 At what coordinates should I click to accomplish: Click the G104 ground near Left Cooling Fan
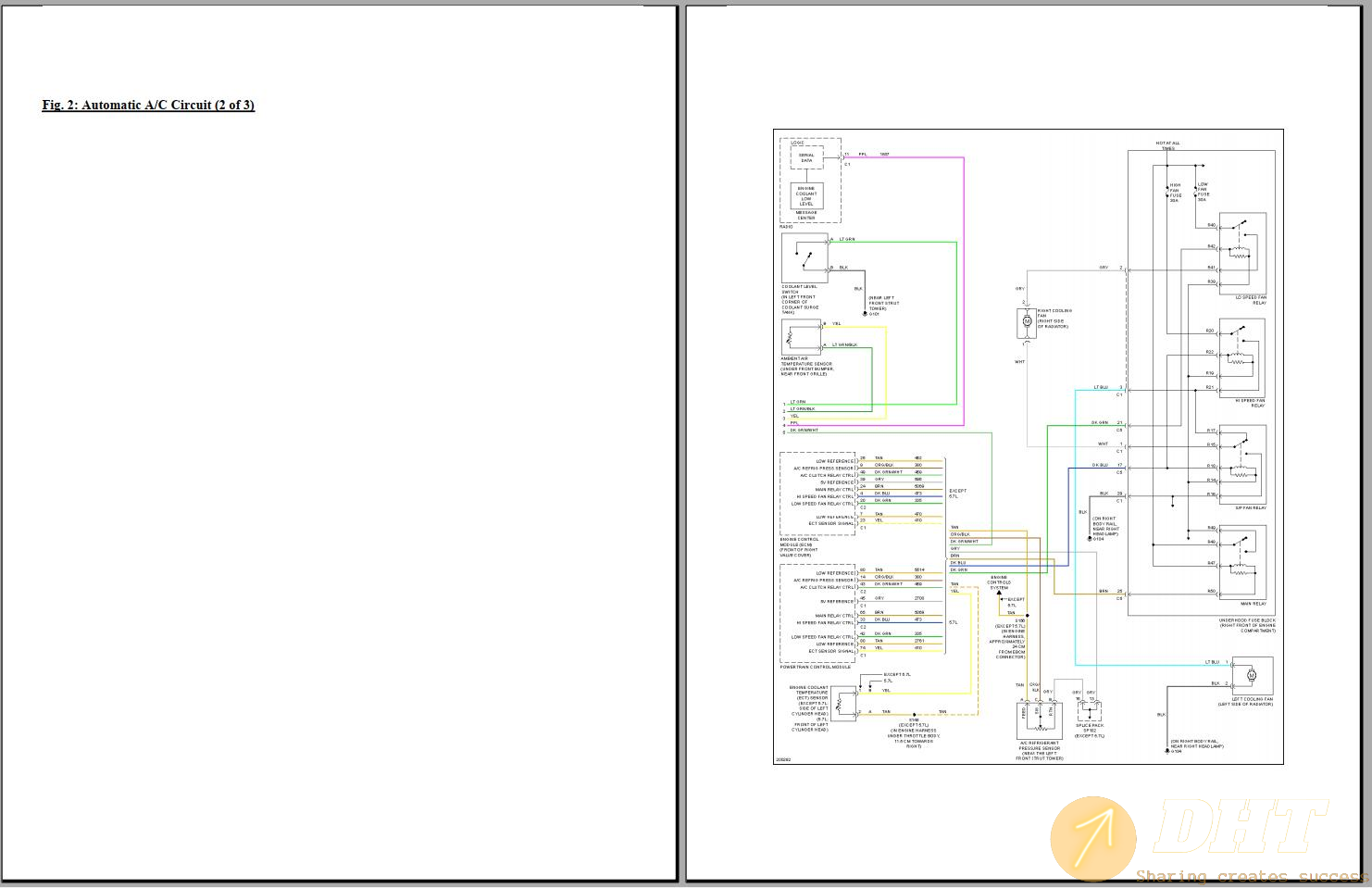[1167, 751]
